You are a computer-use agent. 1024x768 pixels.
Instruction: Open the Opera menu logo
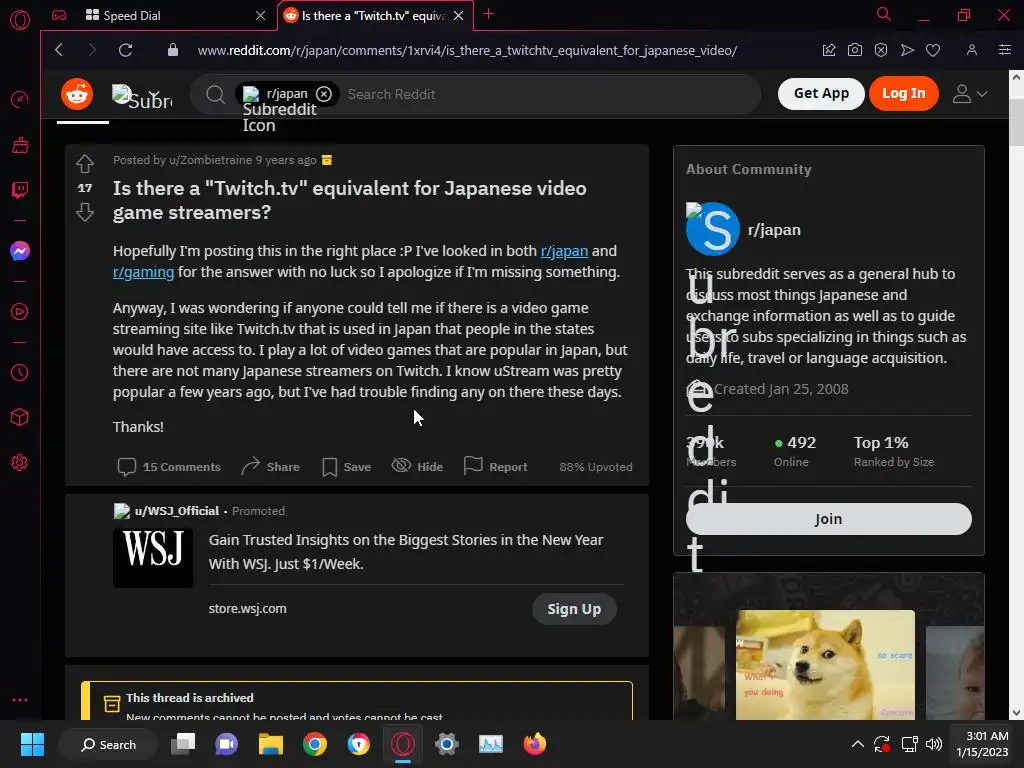pos(20,20)
